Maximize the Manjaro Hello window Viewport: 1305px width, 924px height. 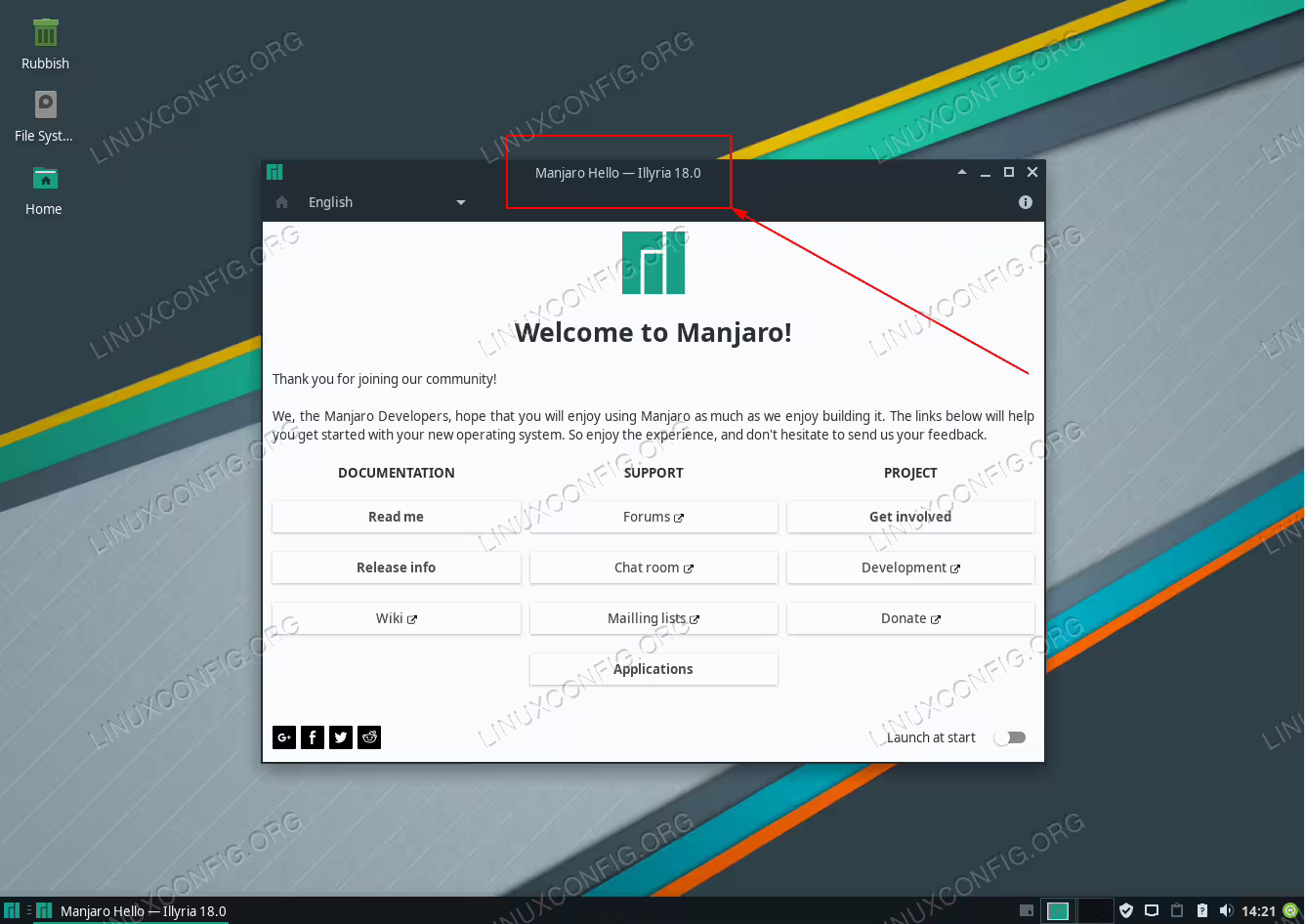click(1009, 172)
